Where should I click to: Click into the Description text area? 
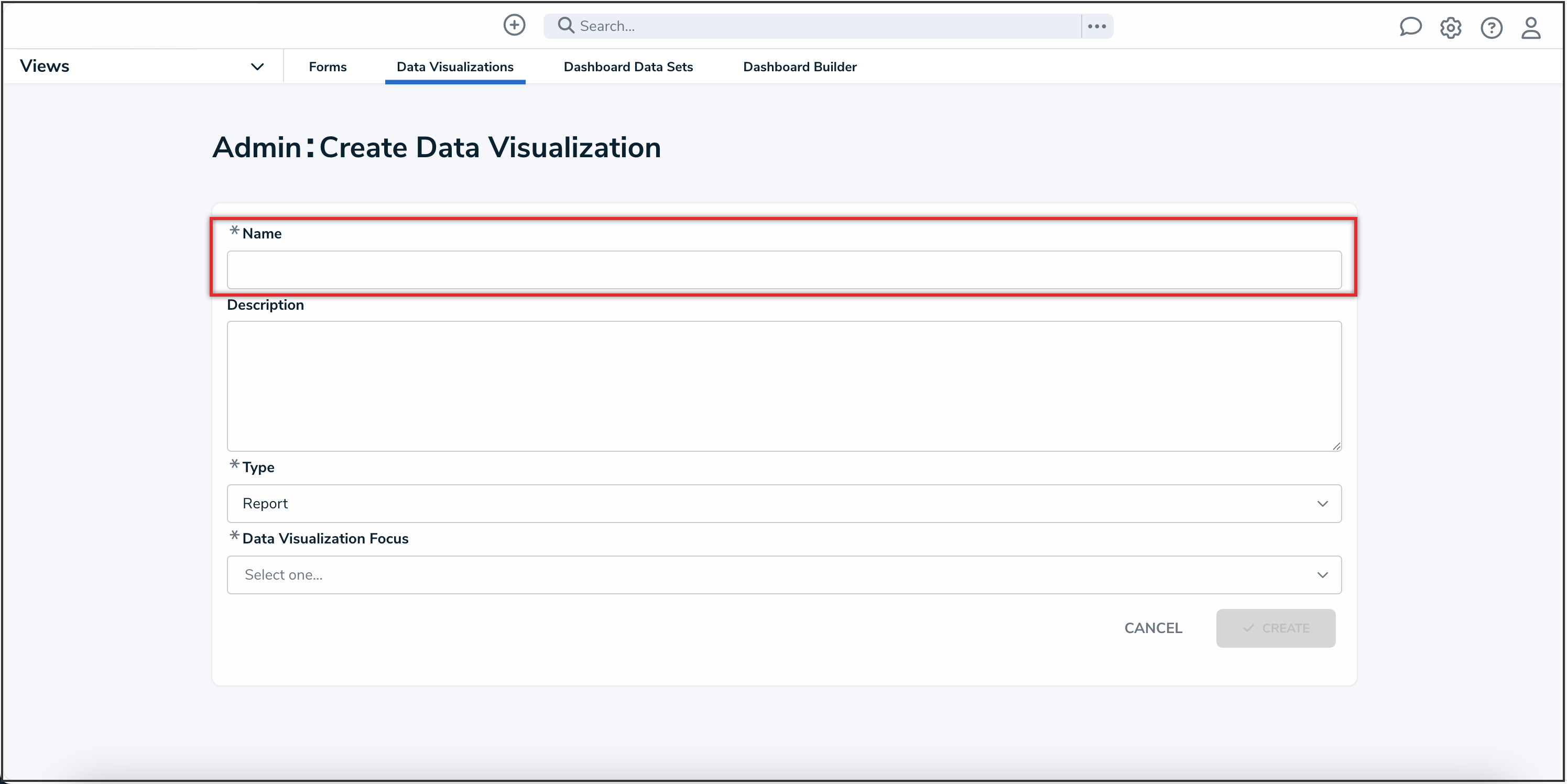[x=783, y=386]
